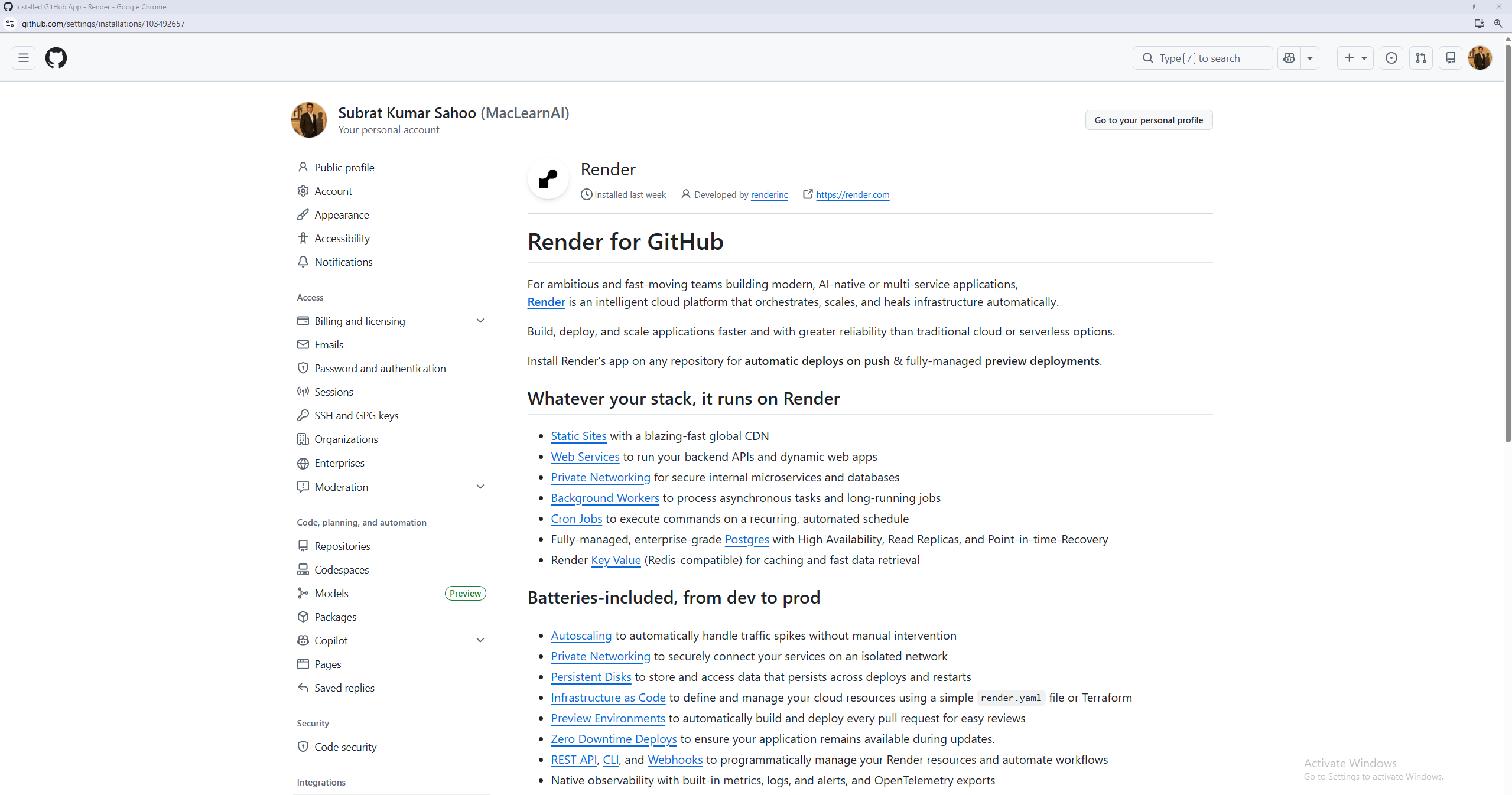The height and width of the screenshot is (795, 1512).
Task: Click Go to your personal profile button
Action: coord(1149,120)
